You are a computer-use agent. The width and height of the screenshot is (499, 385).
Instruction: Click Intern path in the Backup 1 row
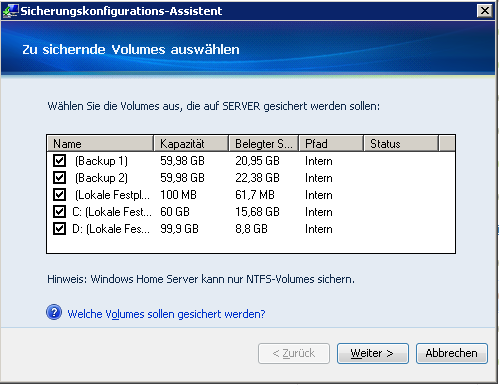319,161
